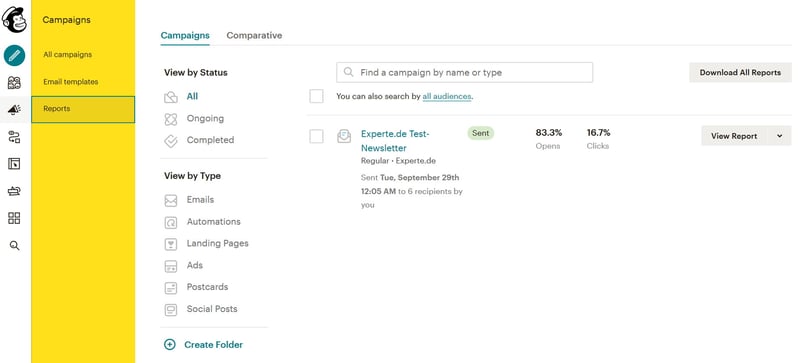This screenshot has height=363, width=800.
Task: Open the Audience icon in sidebar
Action: [x=14, y=83]
